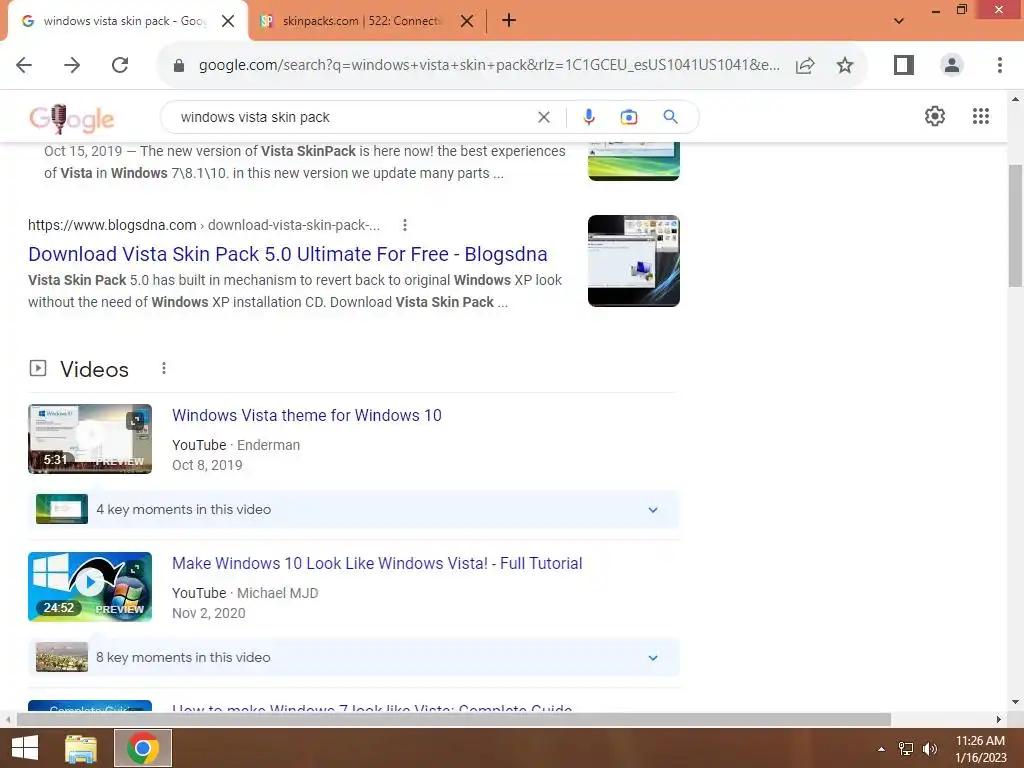Open the Chrome profile avatar
This screenshot has width=1024, height=768.
tap(952, 65)
